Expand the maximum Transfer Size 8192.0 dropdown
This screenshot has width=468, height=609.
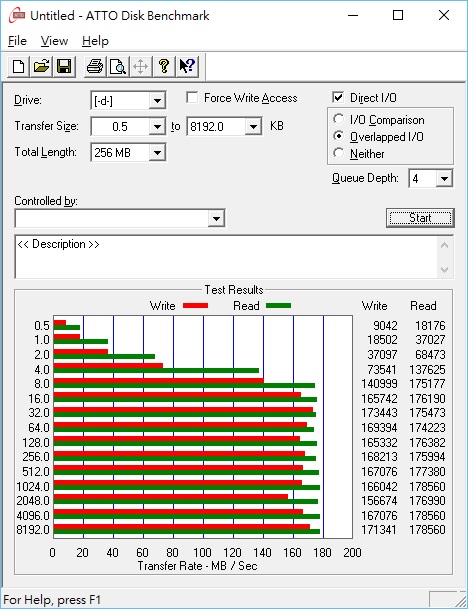253,127
